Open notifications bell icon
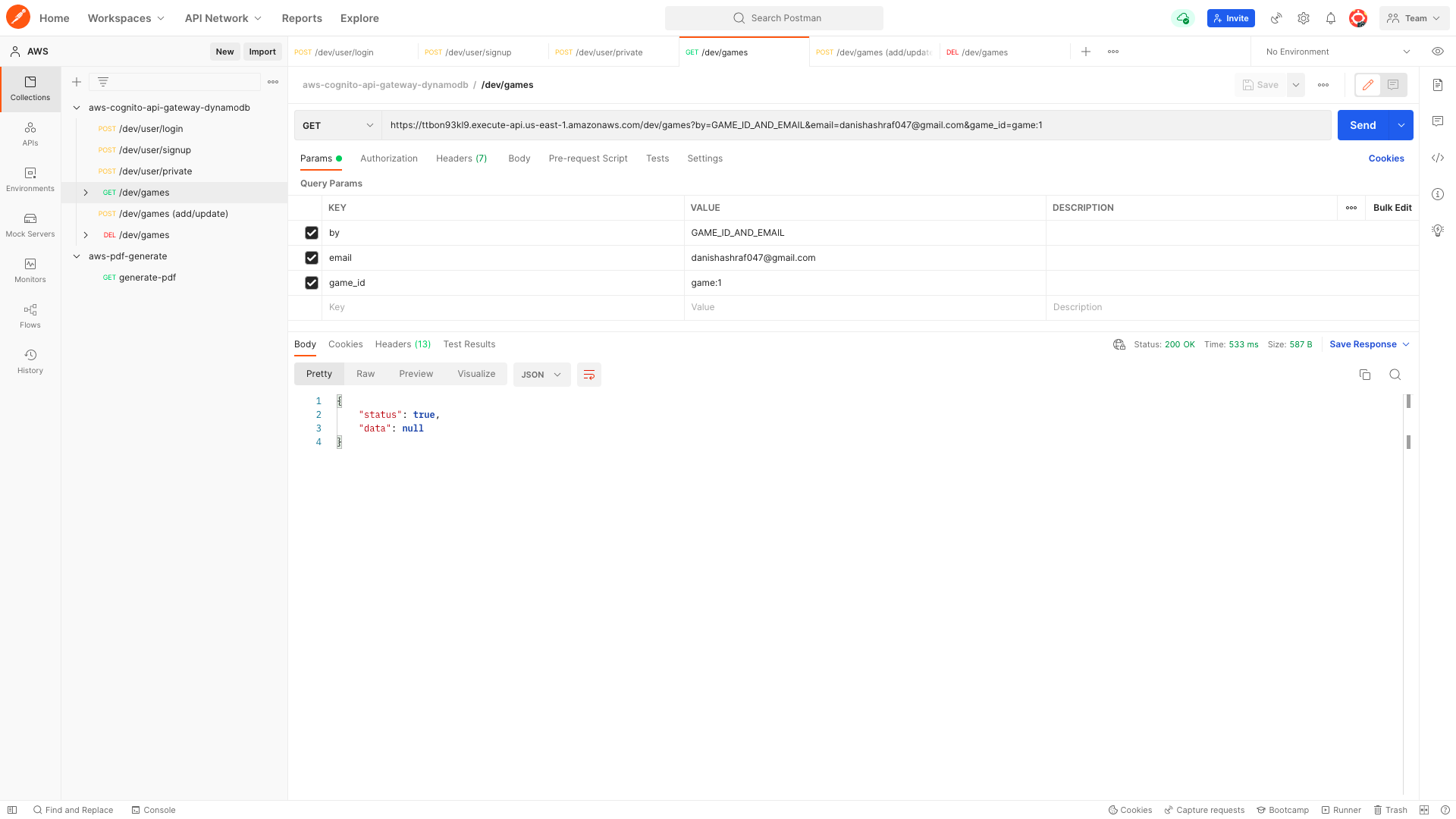Image resolution: width=1456 pixels, height=819 pixels. (1330, 18)
